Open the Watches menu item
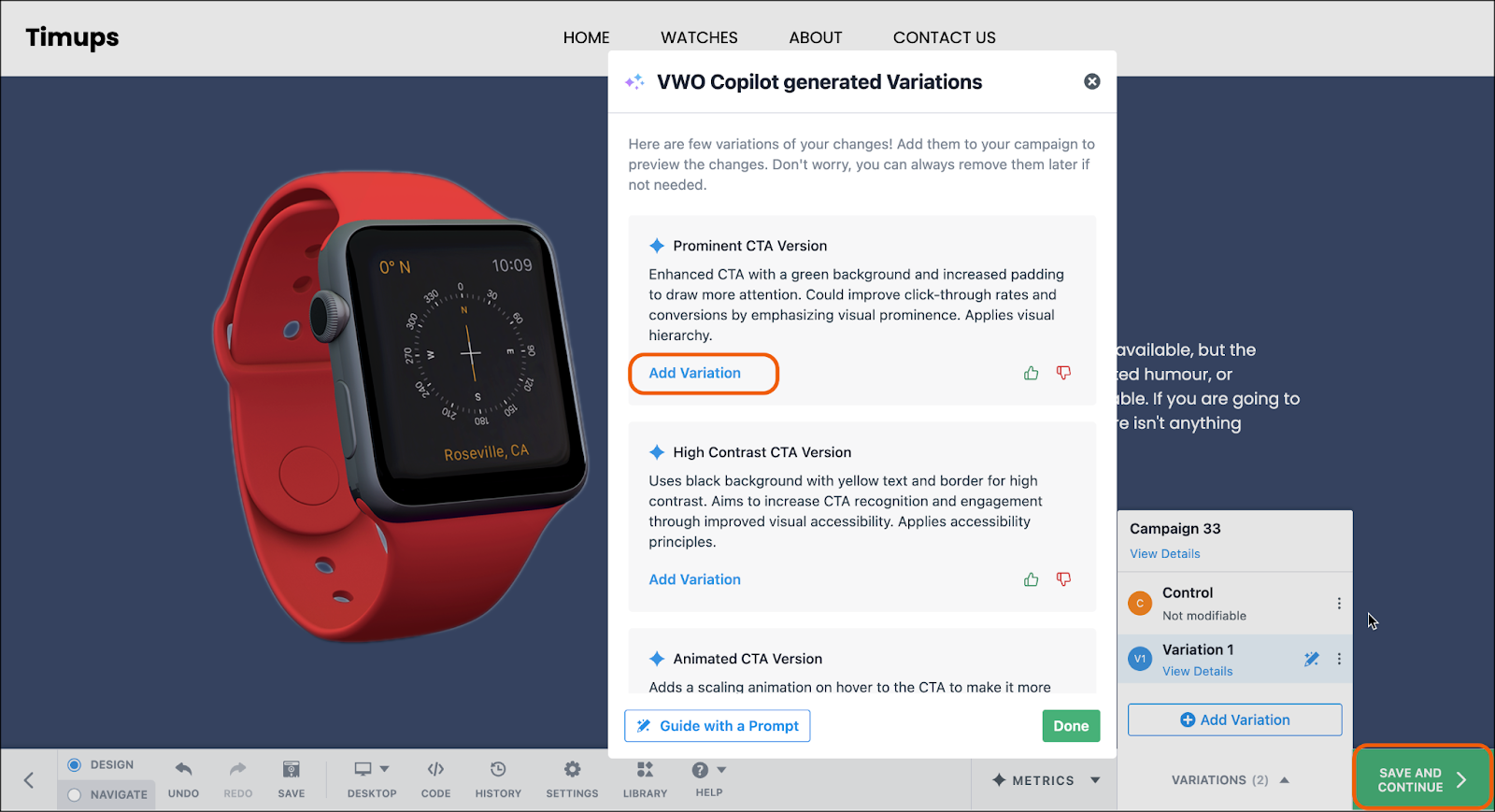 [x=699, y=37]
